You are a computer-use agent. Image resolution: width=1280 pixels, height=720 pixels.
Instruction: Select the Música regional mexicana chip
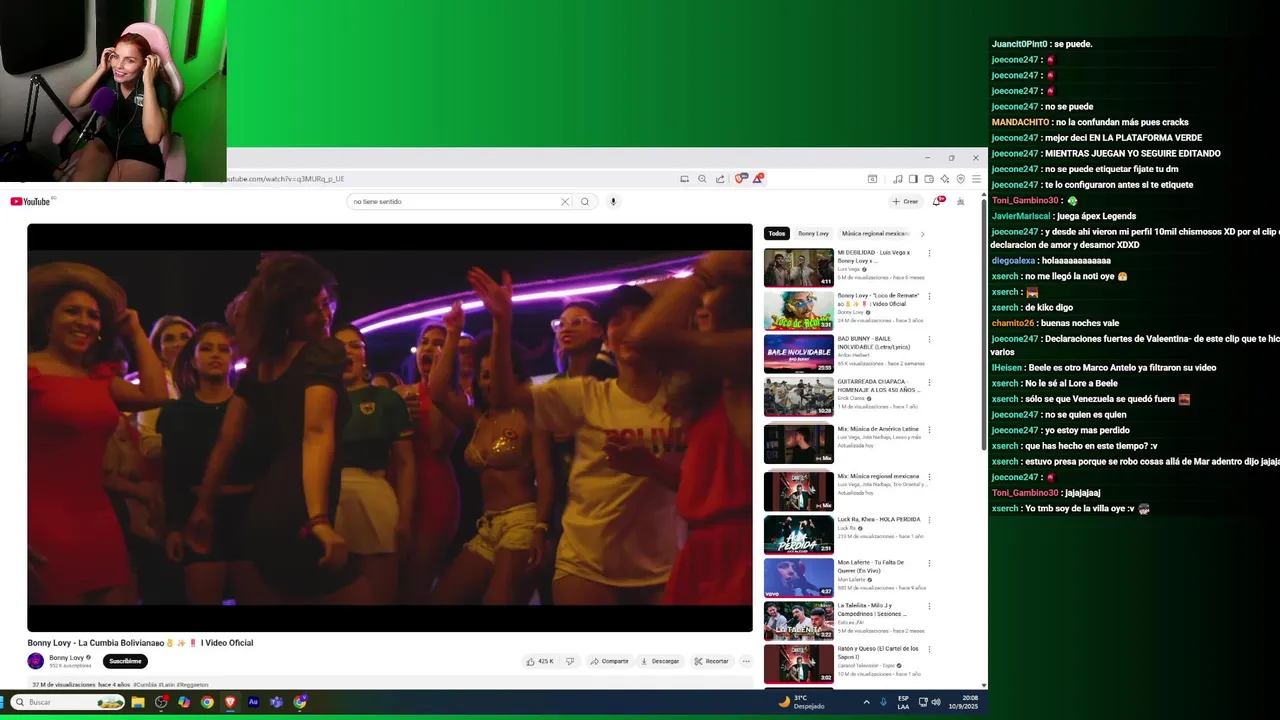[875, 233]
